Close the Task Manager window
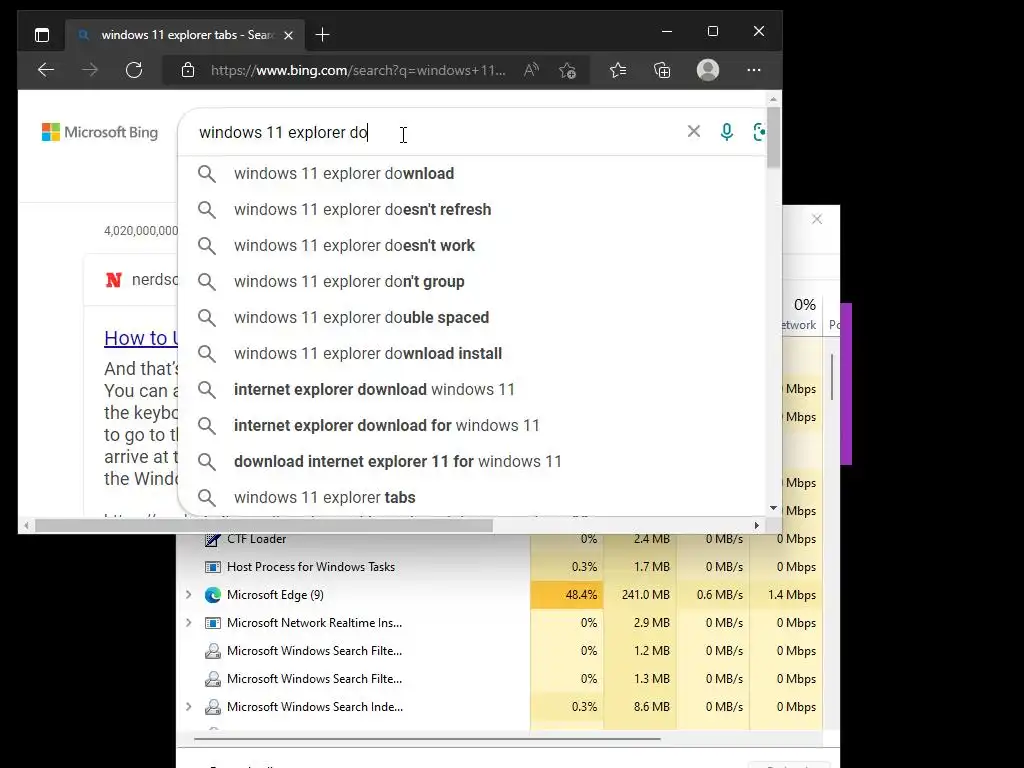 817,219
